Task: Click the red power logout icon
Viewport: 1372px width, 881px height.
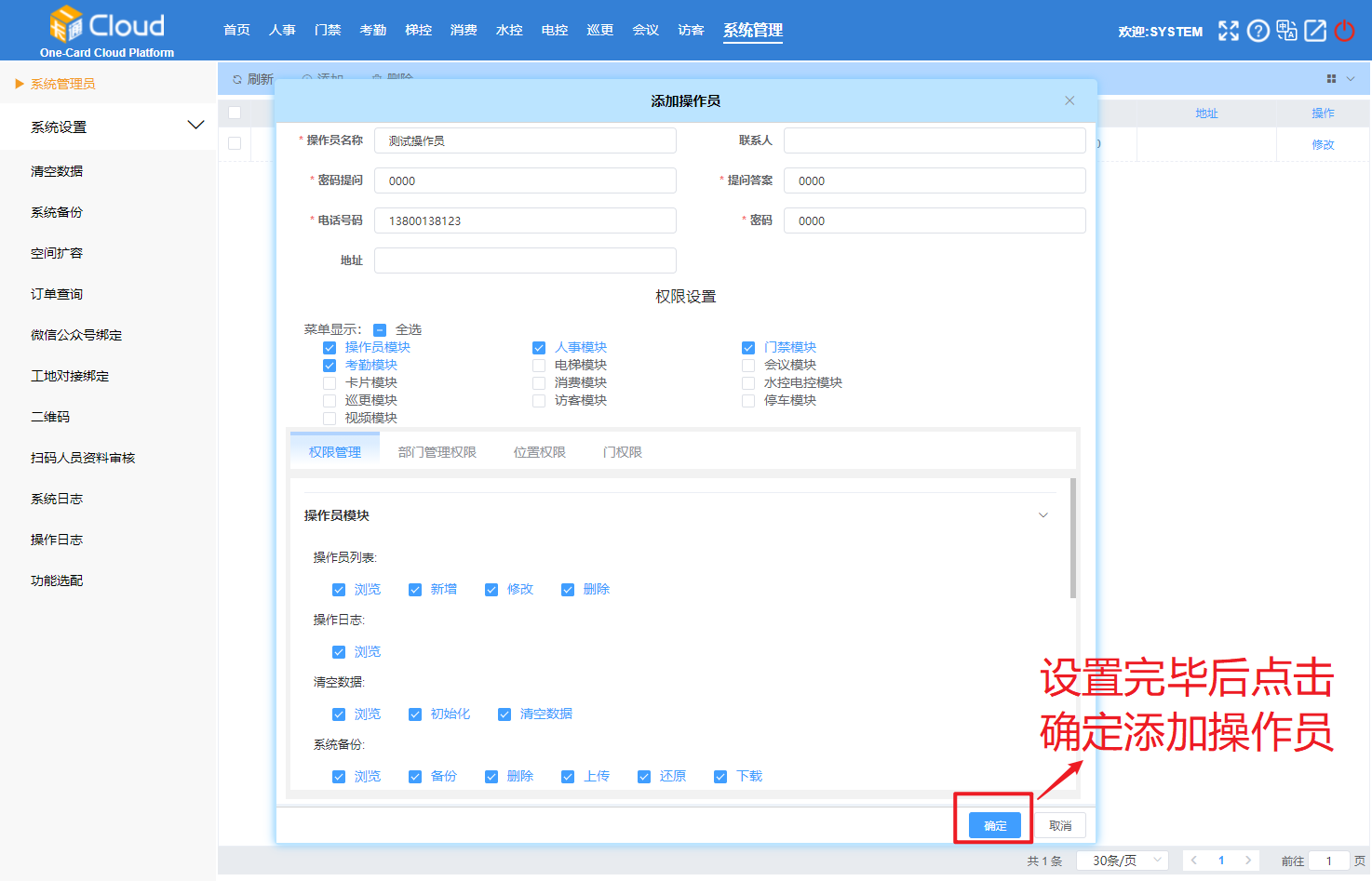Action: 1344,31
